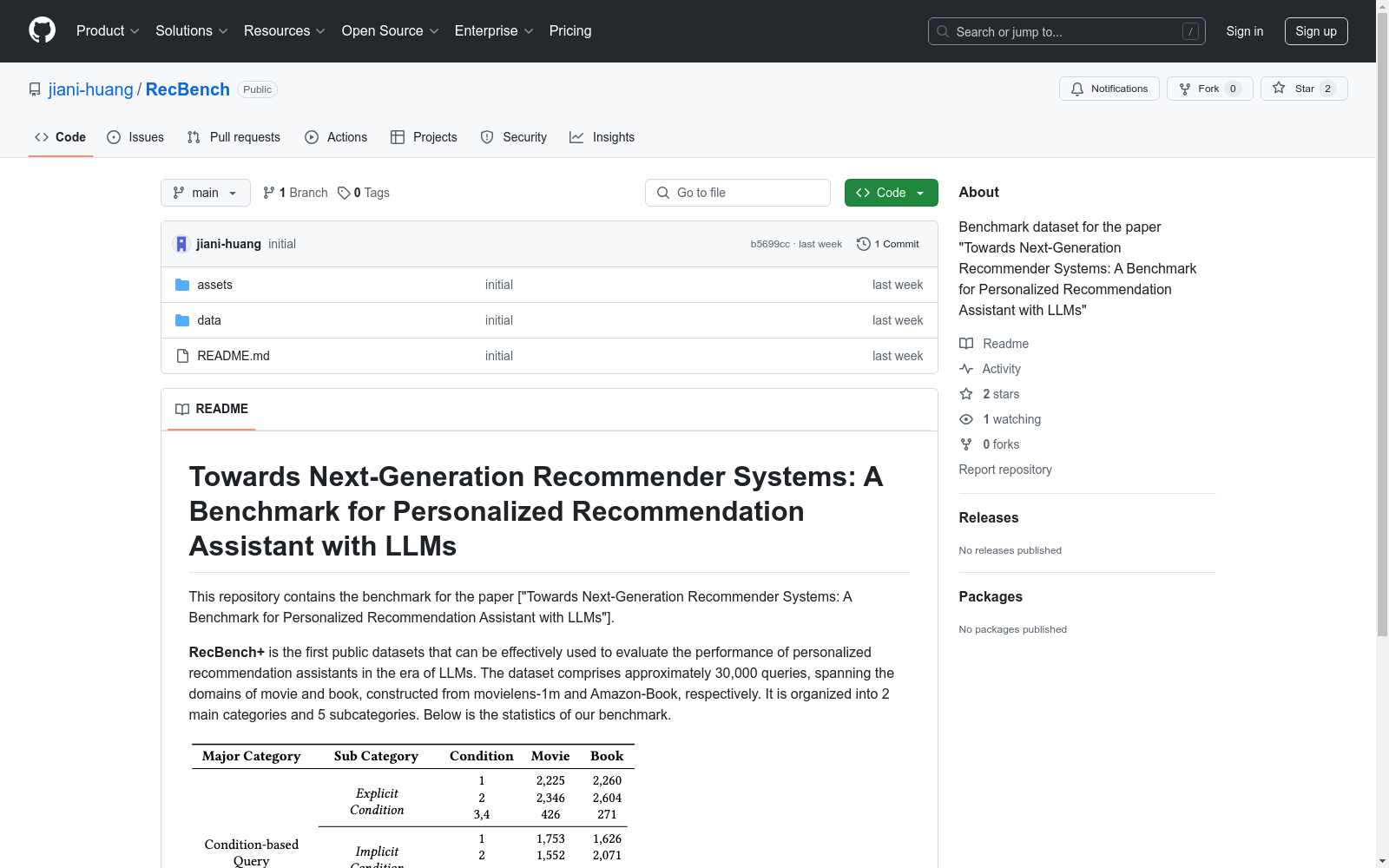
Task: Click the book icon beside Readme
Action: [966, 344]
